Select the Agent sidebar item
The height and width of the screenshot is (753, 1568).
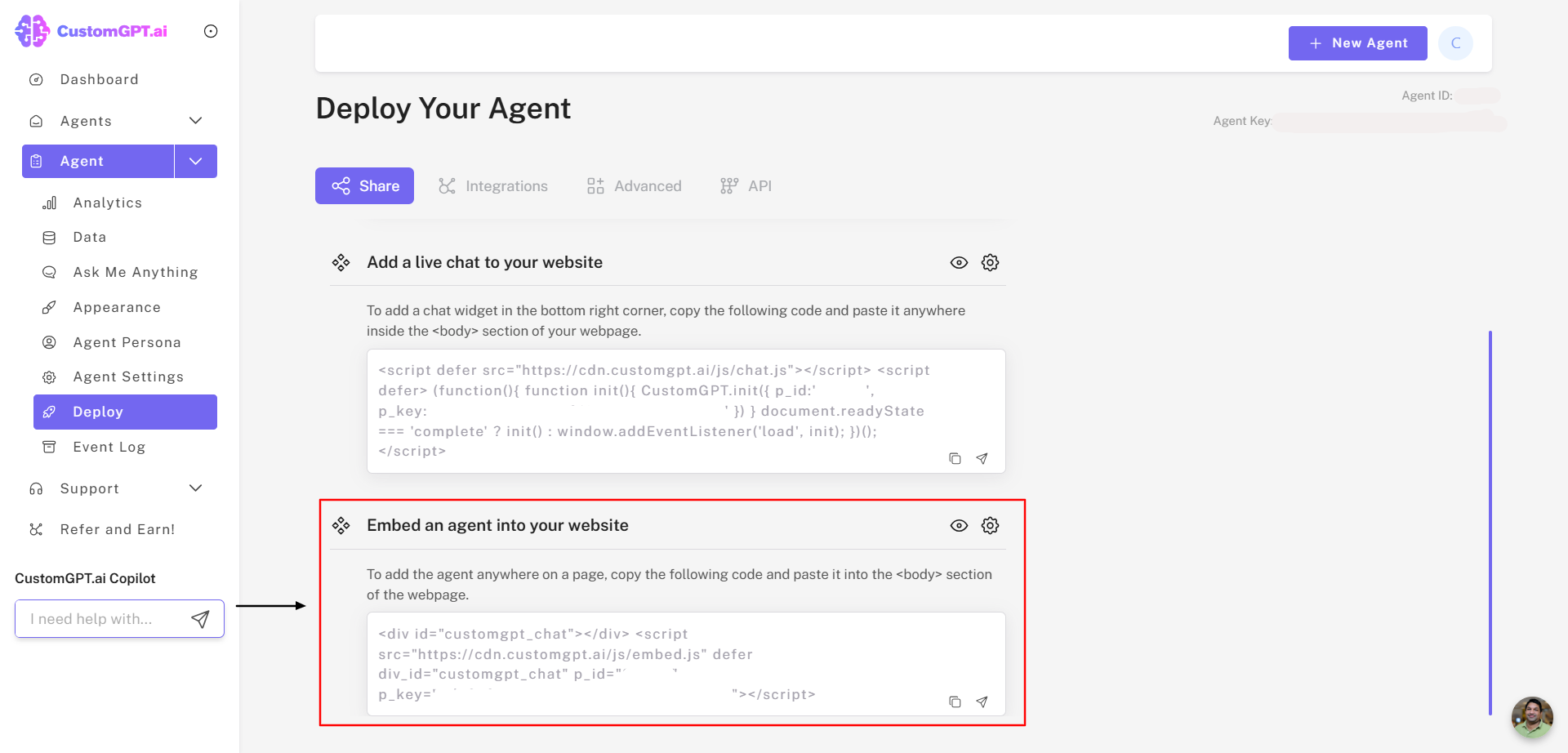coord(98,161)
